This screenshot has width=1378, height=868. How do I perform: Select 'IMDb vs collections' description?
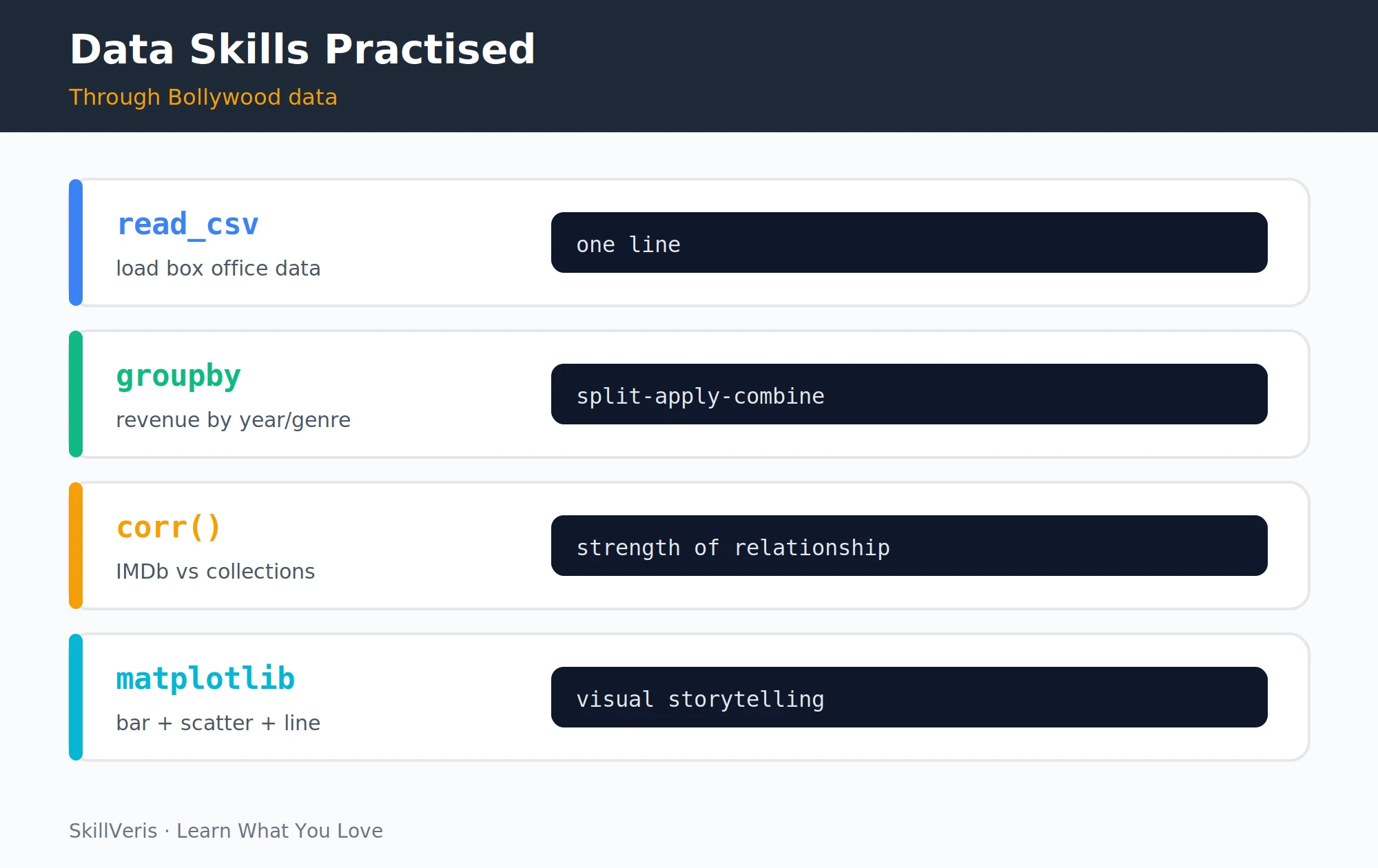[215, 571]
